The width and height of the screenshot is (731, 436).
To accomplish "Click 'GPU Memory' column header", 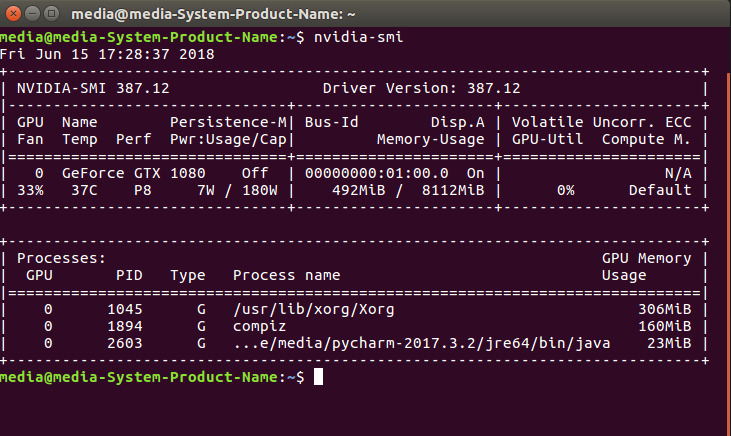I will tap(646, 258).
